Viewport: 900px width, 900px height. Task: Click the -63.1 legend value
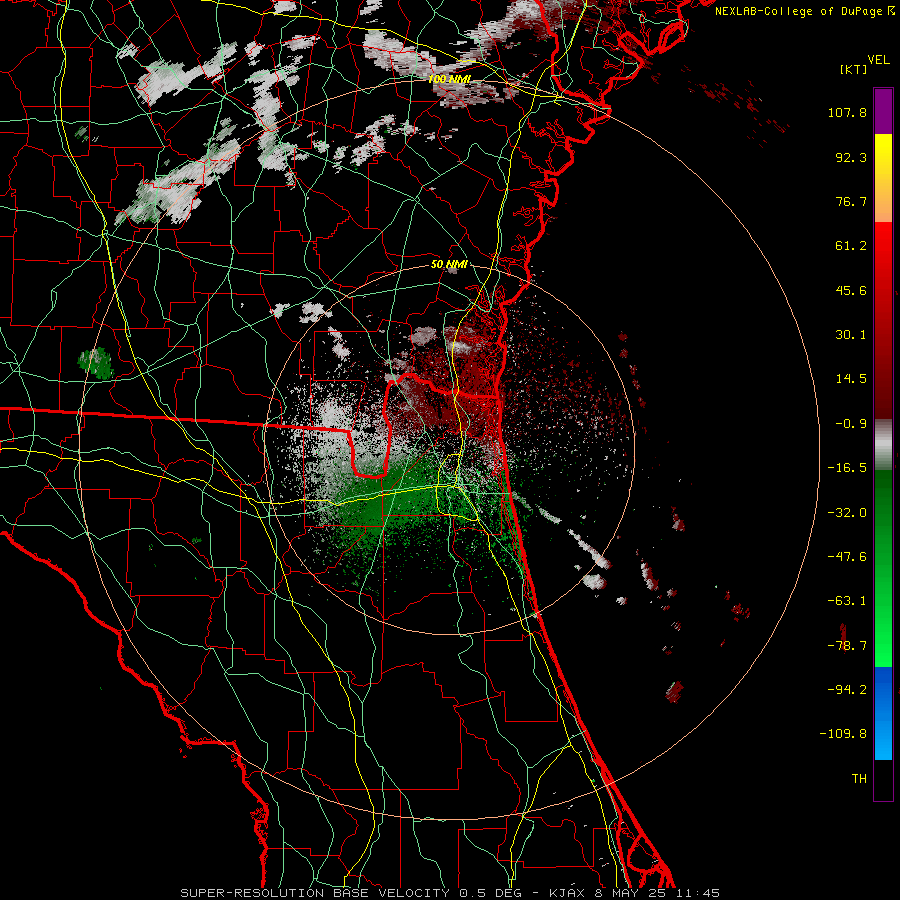847,601
